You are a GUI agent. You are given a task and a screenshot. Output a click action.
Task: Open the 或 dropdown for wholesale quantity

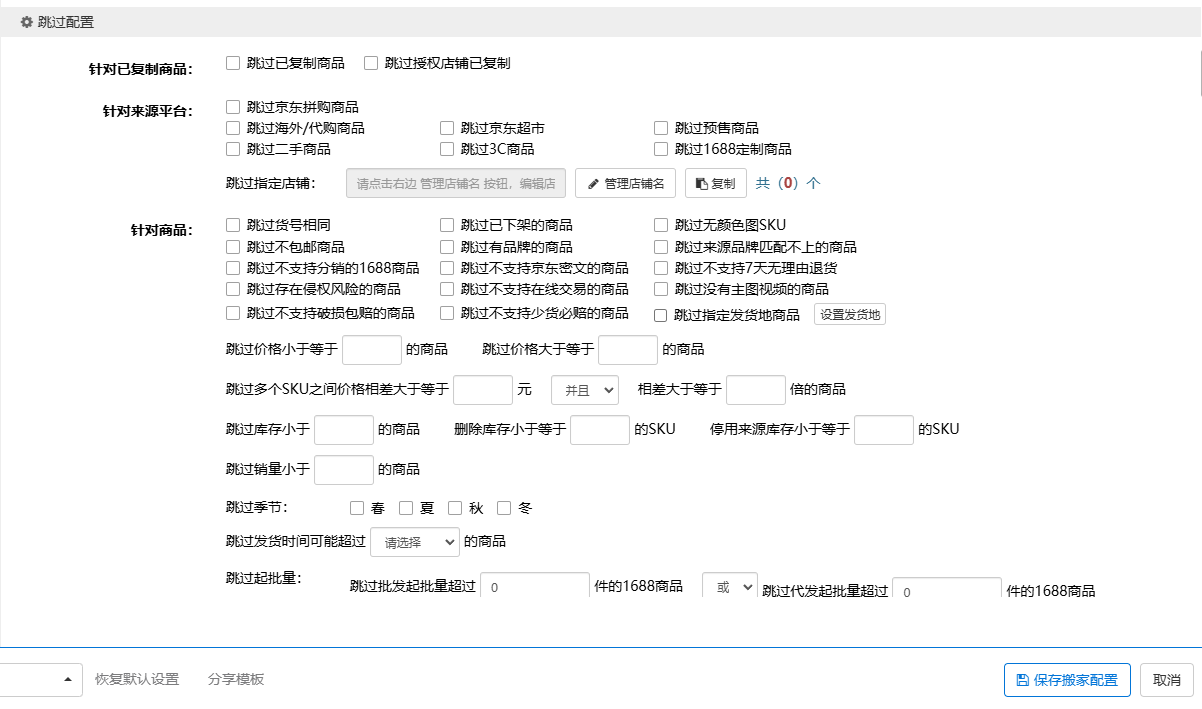click(x=729, y=587)
